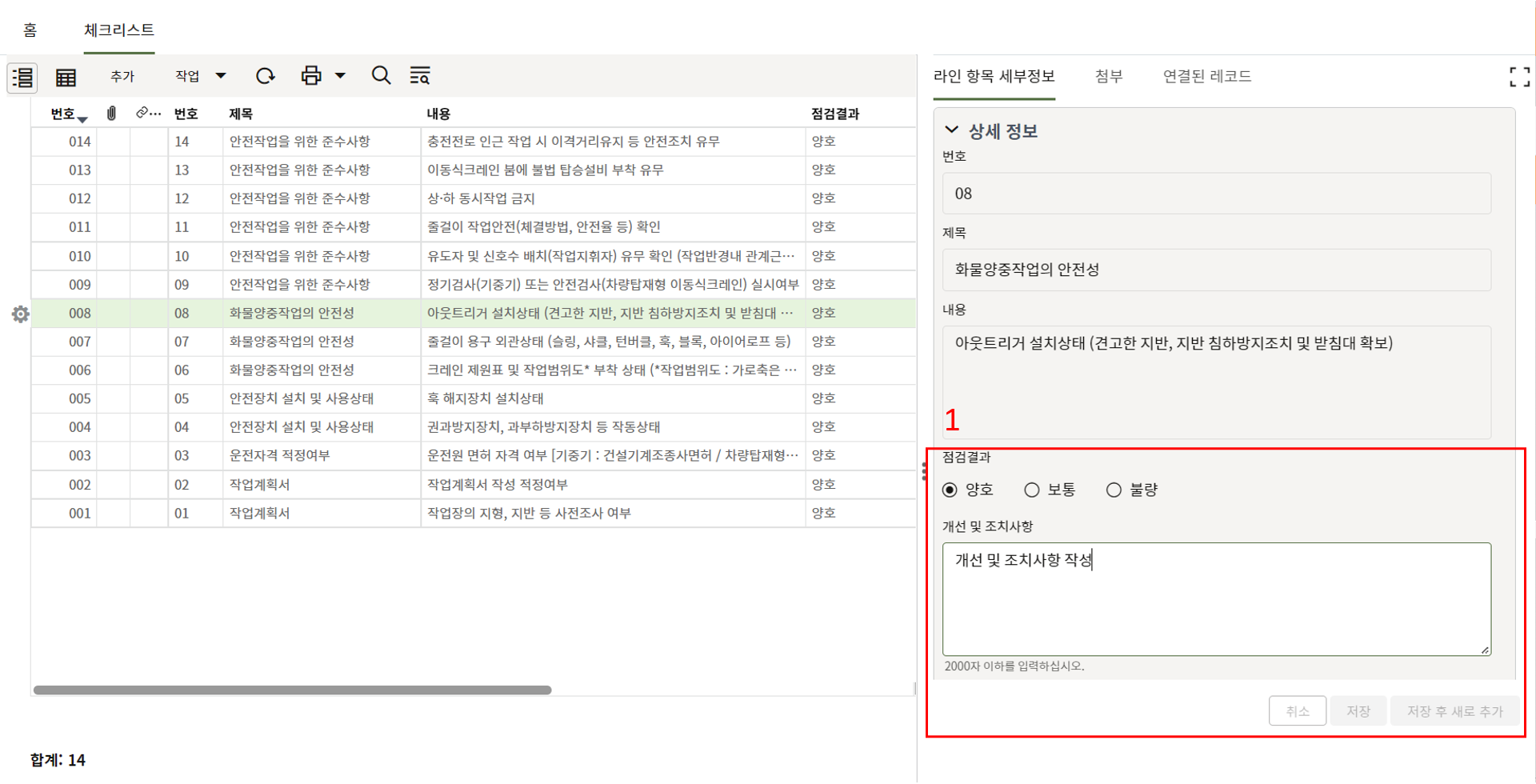This screenshot has width=1536, height=784.
Task: Click the 추가 button
Action: [x=122, y=76]
